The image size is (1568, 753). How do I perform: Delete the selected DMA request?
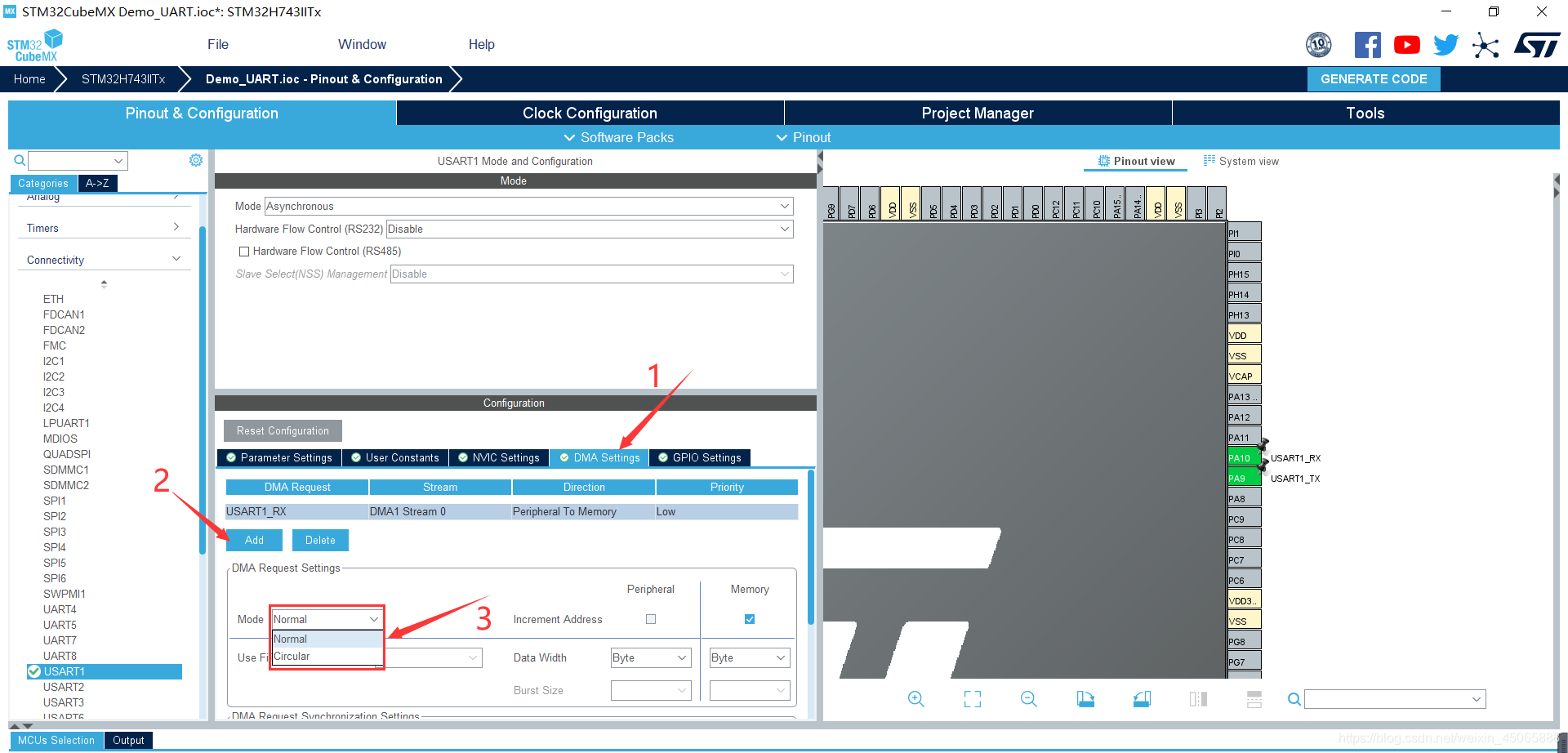(320, 540)
